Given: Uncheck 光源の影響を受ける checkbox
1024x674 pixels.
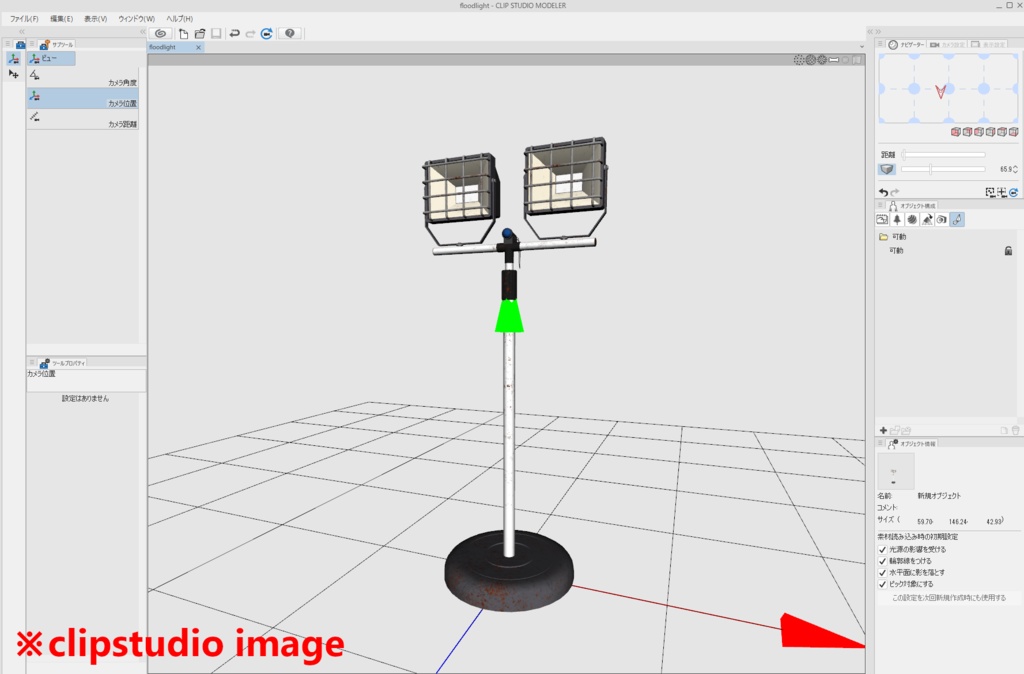Looking at the screenshot, I should [882, 549].
